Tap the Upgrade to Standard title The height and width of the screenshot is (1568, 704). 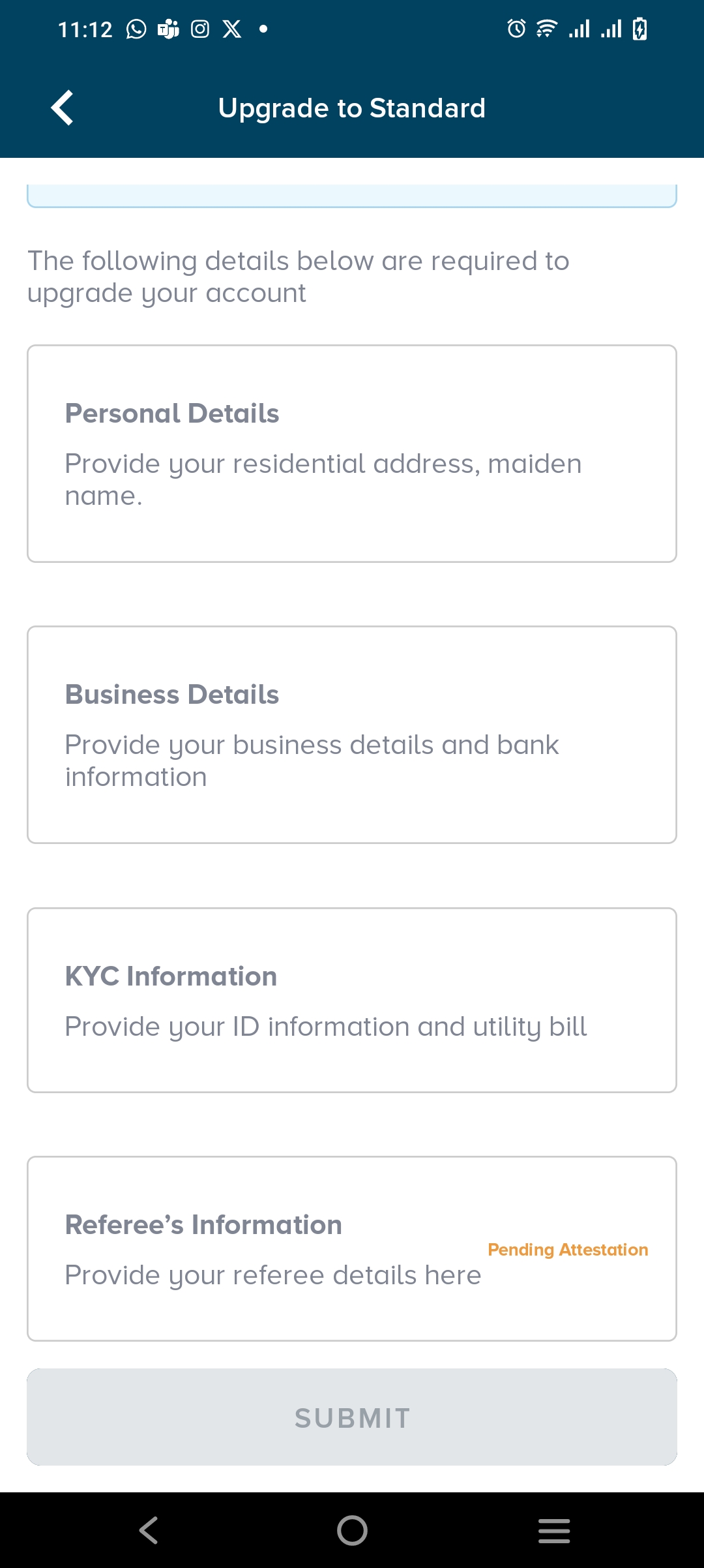coord(352,108)
